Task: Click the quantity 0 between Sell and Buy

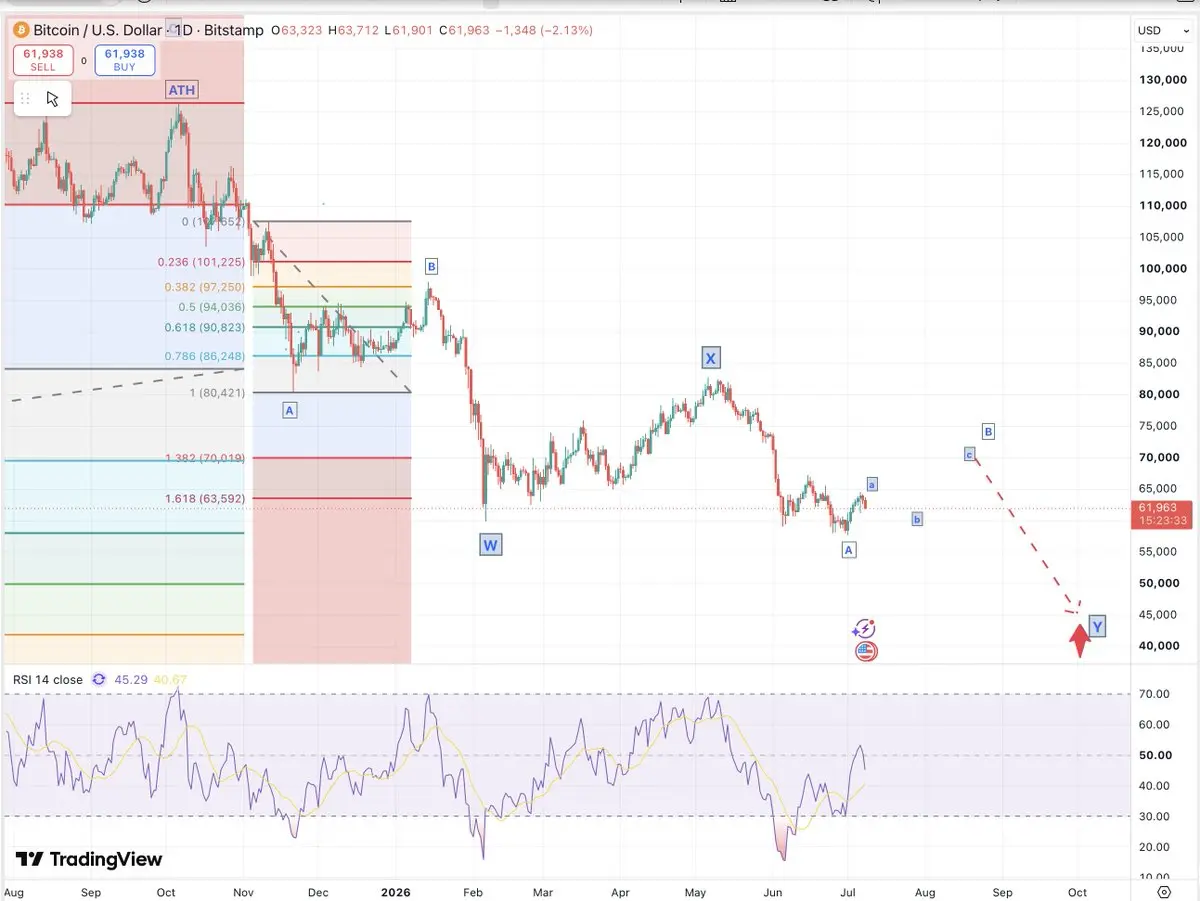Action: pos(84,61)
